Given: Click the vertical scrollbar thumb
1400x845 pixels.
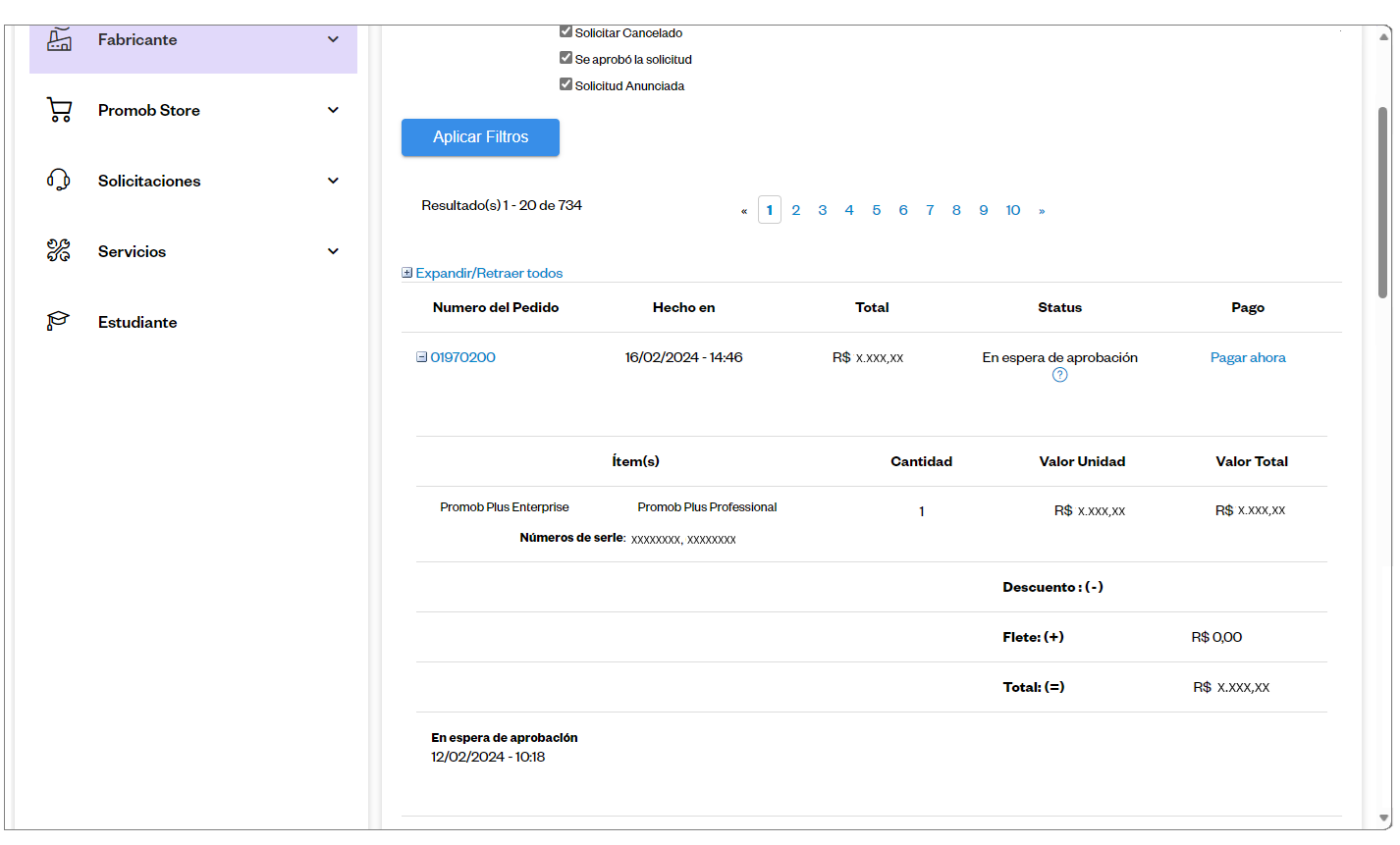Looking at the screenshot, I should tap(1383, 201).
